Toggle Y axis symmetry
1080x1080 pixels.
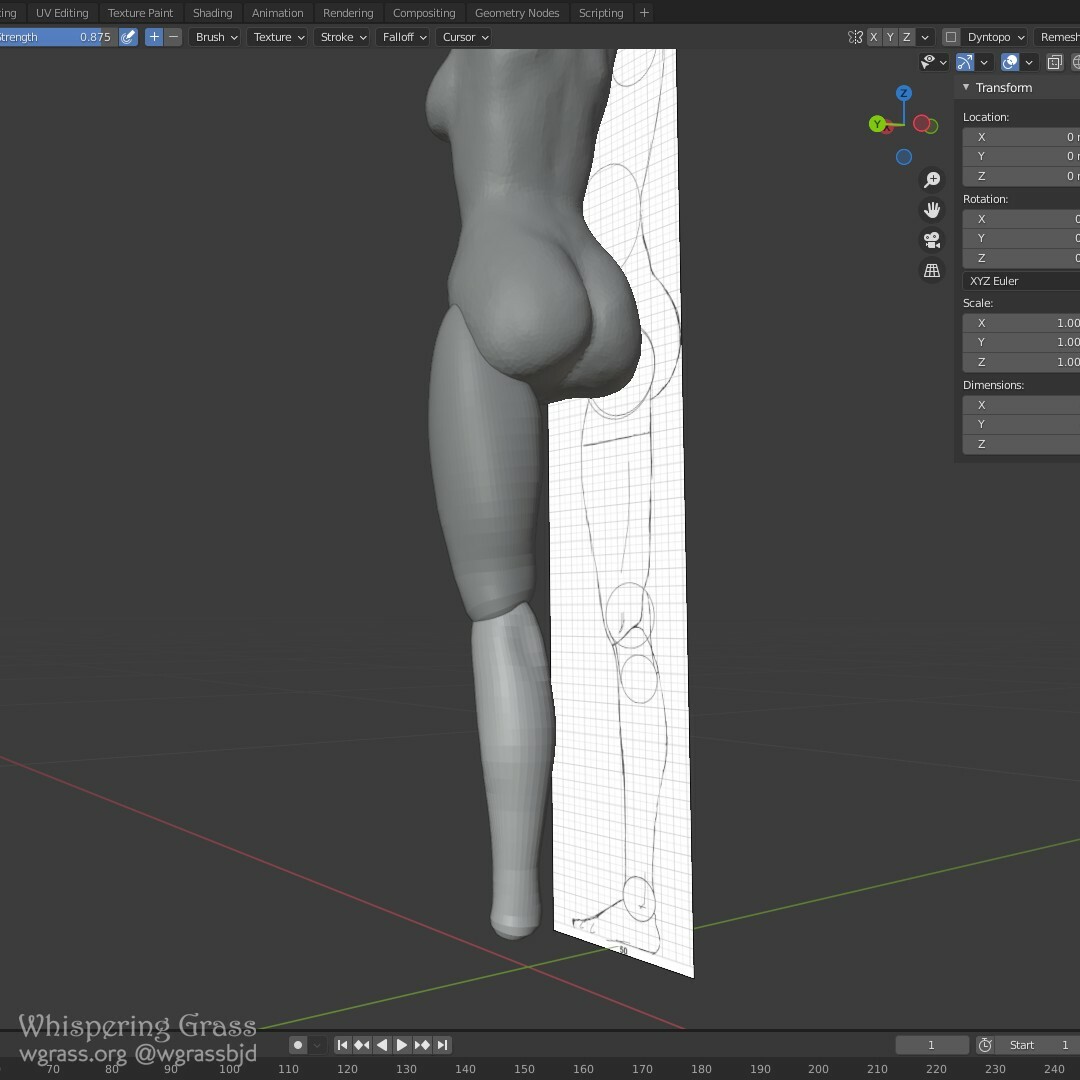pyautogui.click(x=890, y=37)
